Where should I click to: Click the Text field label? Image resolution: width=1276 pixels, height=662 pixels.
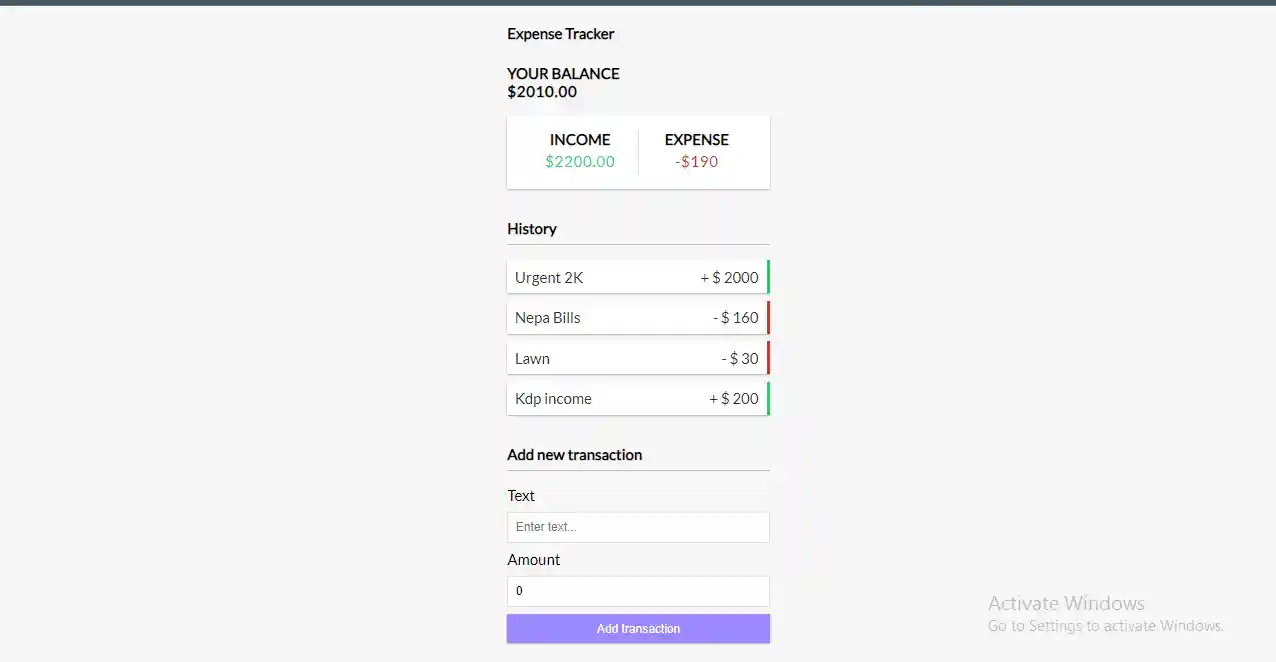point(521,495)
